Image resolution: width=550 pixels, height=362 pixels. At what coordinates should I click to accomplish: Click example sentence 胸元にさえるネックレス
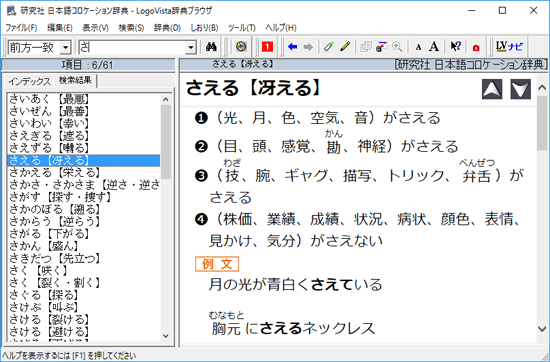coord(293,328)
